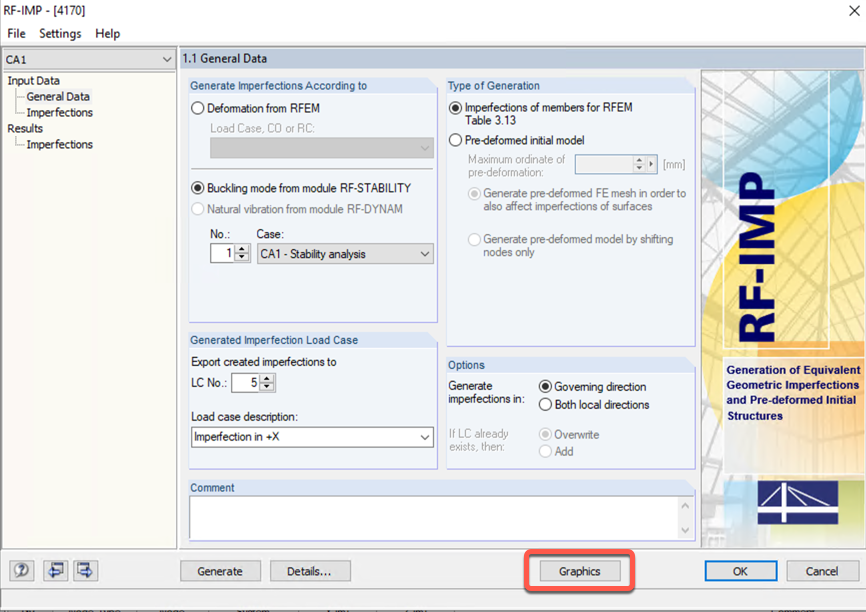Open Load case description dropdown

tap(424, 437)
